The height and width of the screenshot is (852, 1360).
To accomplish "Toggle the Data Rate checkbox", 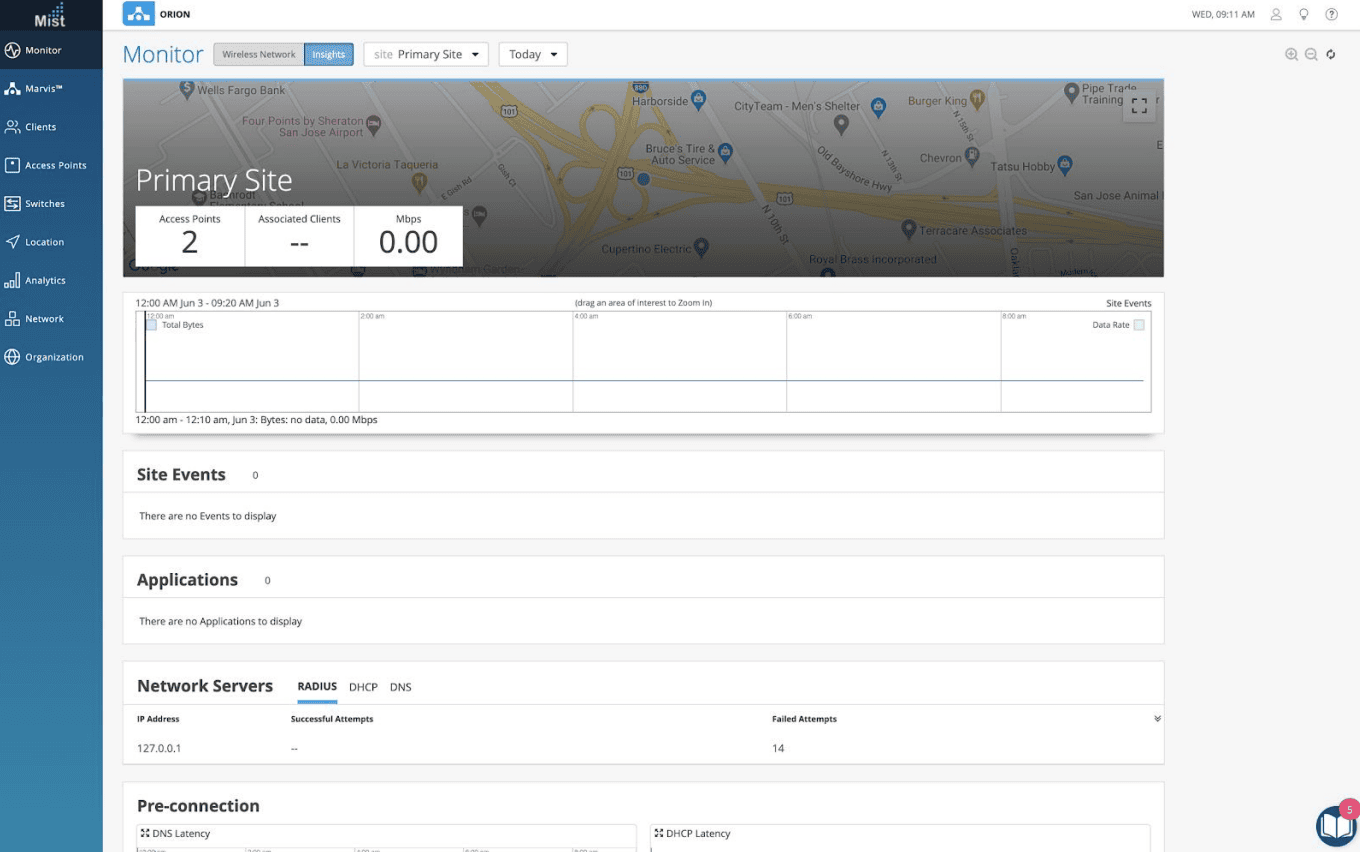I will [1139, 325].
